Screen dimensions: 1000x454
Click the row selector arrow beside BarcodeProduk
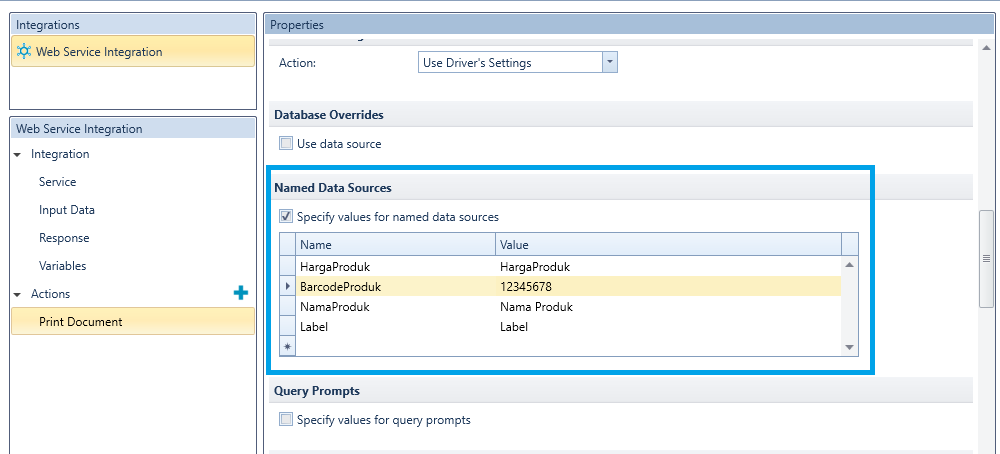tap(287, 287)
